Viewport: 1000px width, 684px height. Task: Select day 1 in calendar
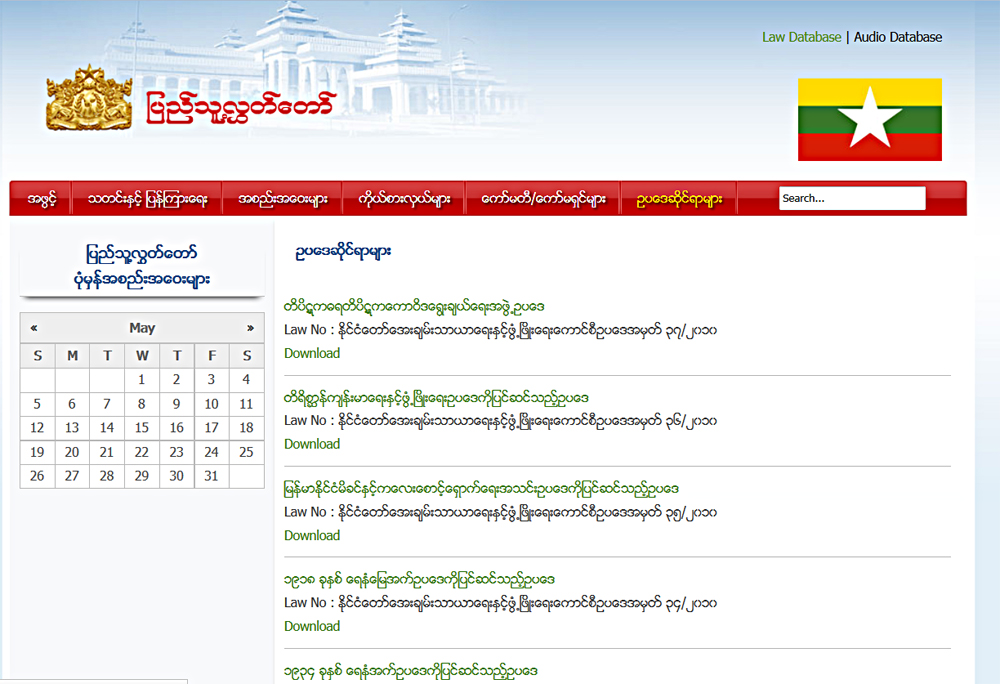coord(142,379)
